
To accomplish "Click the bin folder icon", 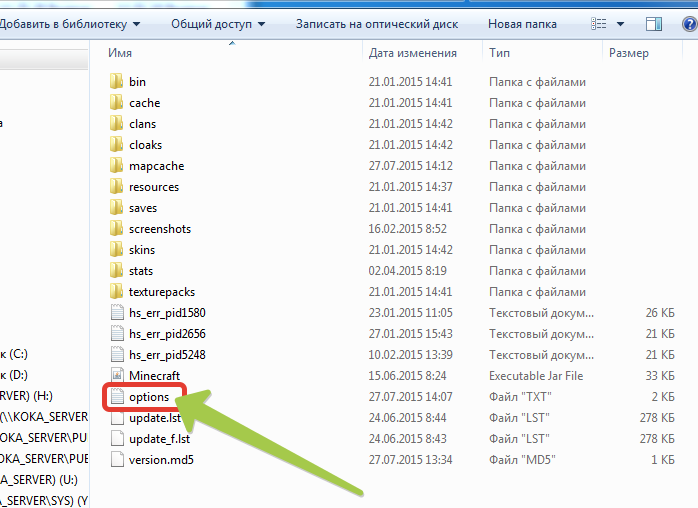I will [116, 82].
